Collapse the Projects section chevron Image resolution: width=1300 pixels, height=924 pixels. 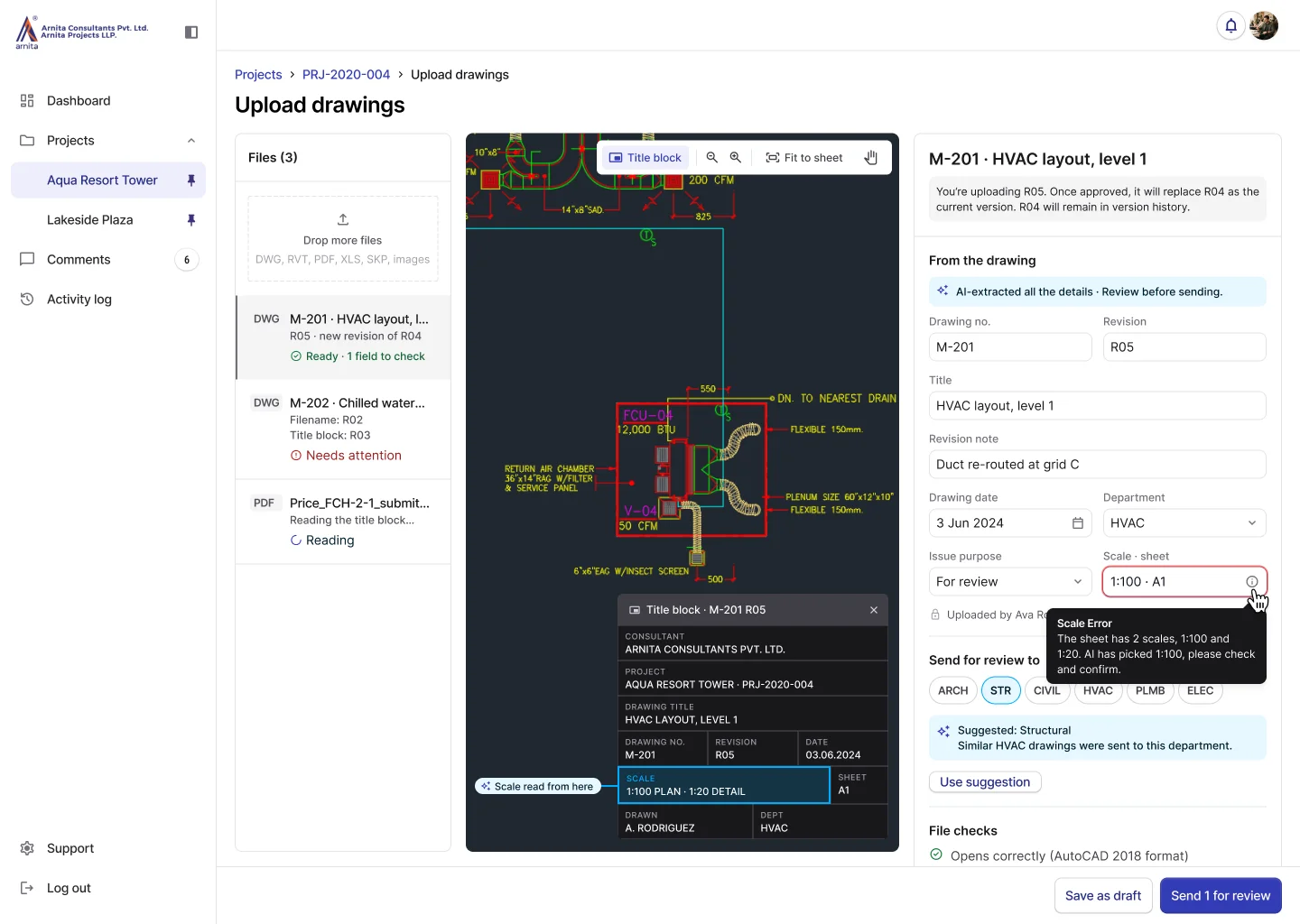[x=191, y=141]
